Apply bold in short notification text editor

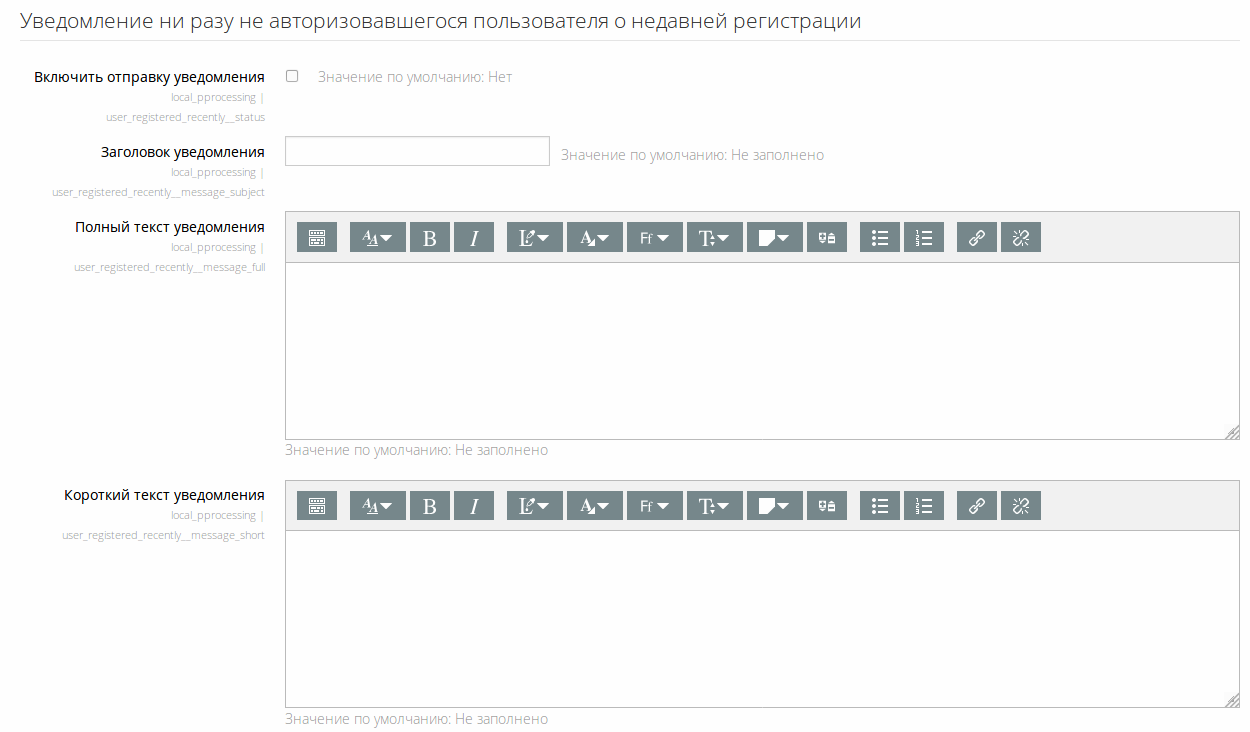(430, 505)
